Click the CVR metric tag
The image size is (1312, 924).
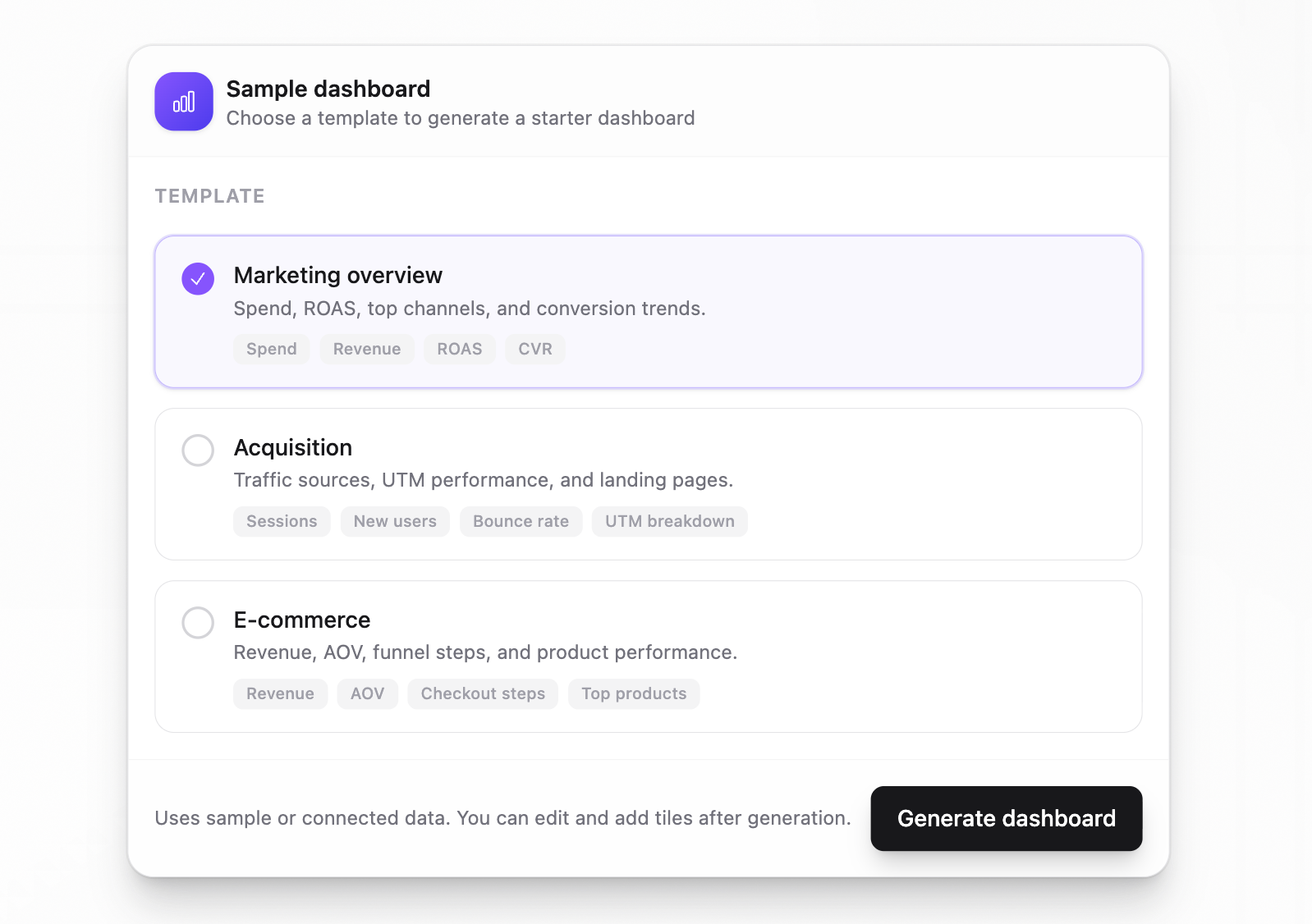click(534, 349)
